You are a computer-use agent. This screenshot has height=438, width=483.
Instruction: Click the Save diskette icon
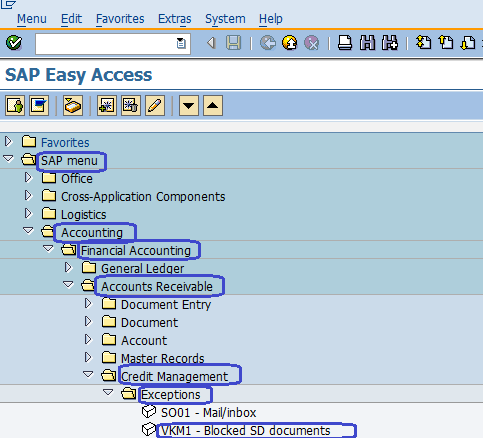233,43
